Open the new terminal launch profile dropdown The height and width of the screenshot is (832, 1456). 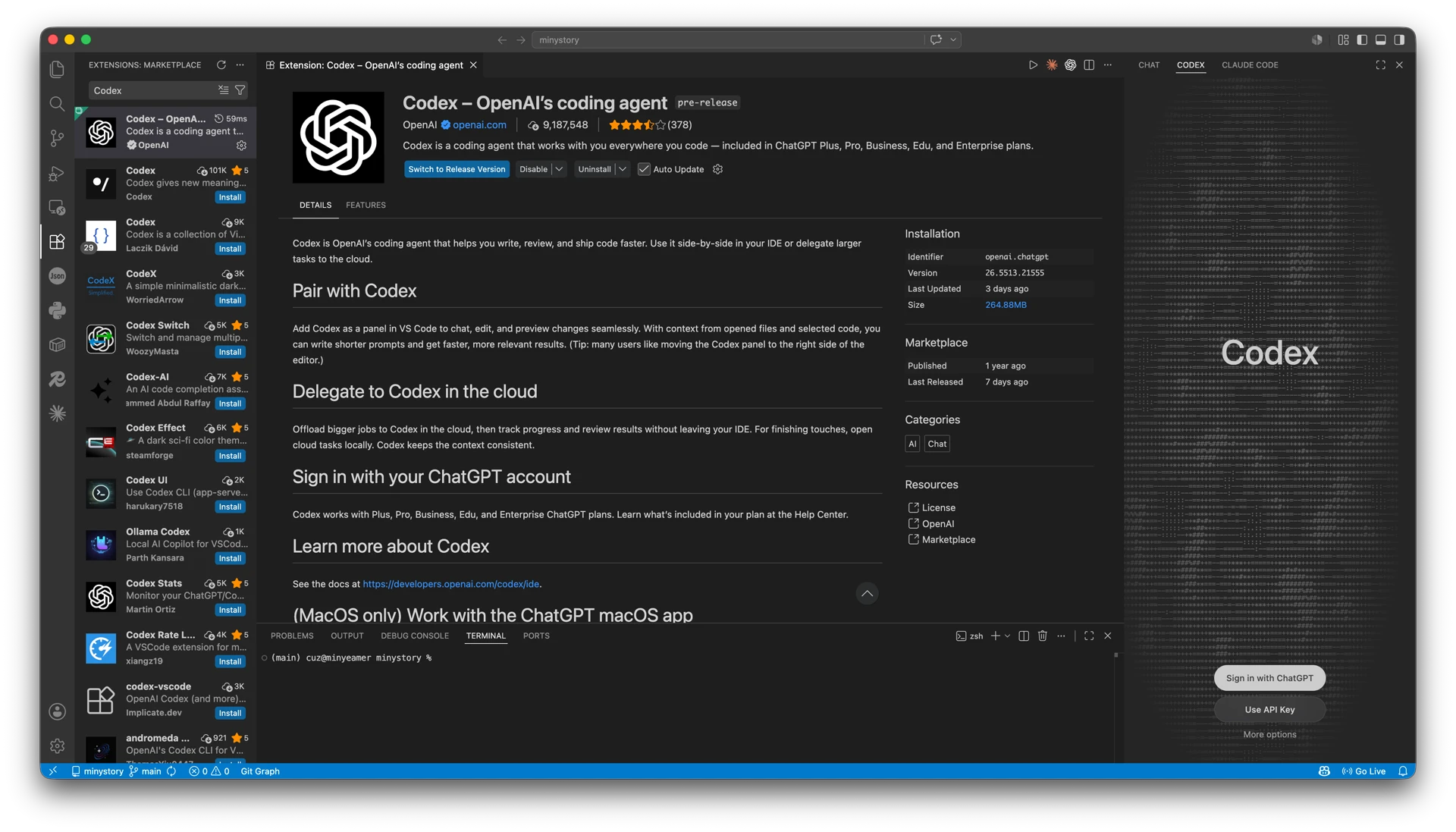(x=1007, y=636)
